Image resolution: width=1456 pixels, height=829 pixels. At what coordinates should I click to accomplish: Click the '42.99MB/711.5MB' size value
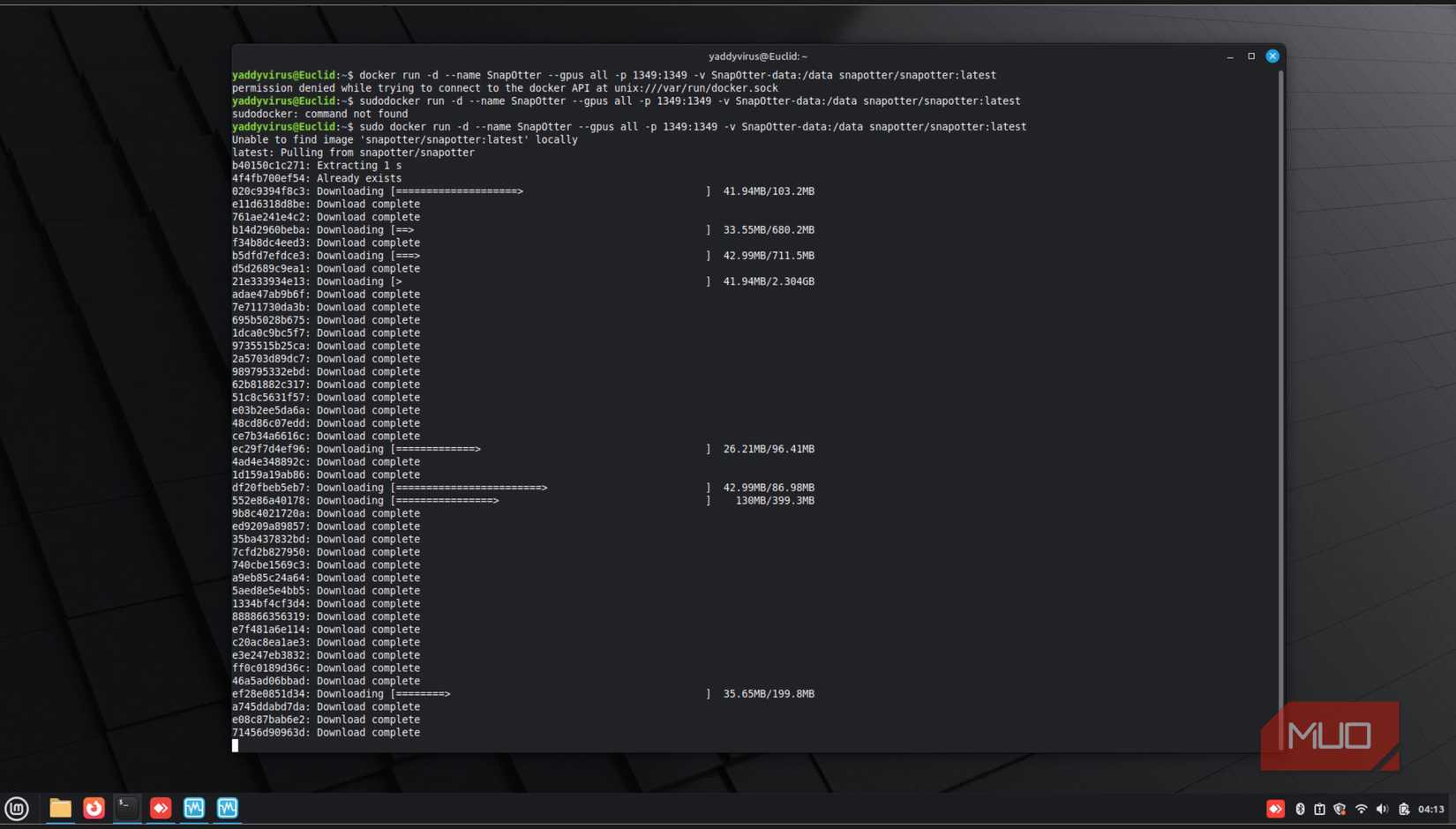coord(769,256)
